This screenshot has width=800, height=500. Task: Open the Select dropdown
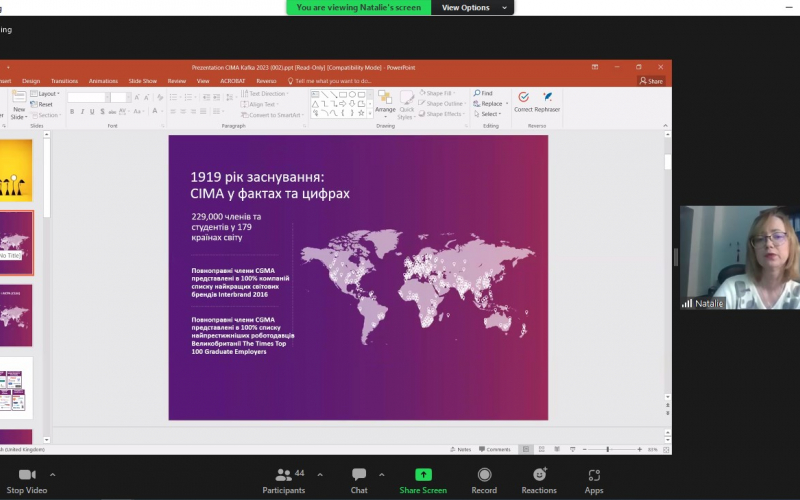(x=487, y=114)
